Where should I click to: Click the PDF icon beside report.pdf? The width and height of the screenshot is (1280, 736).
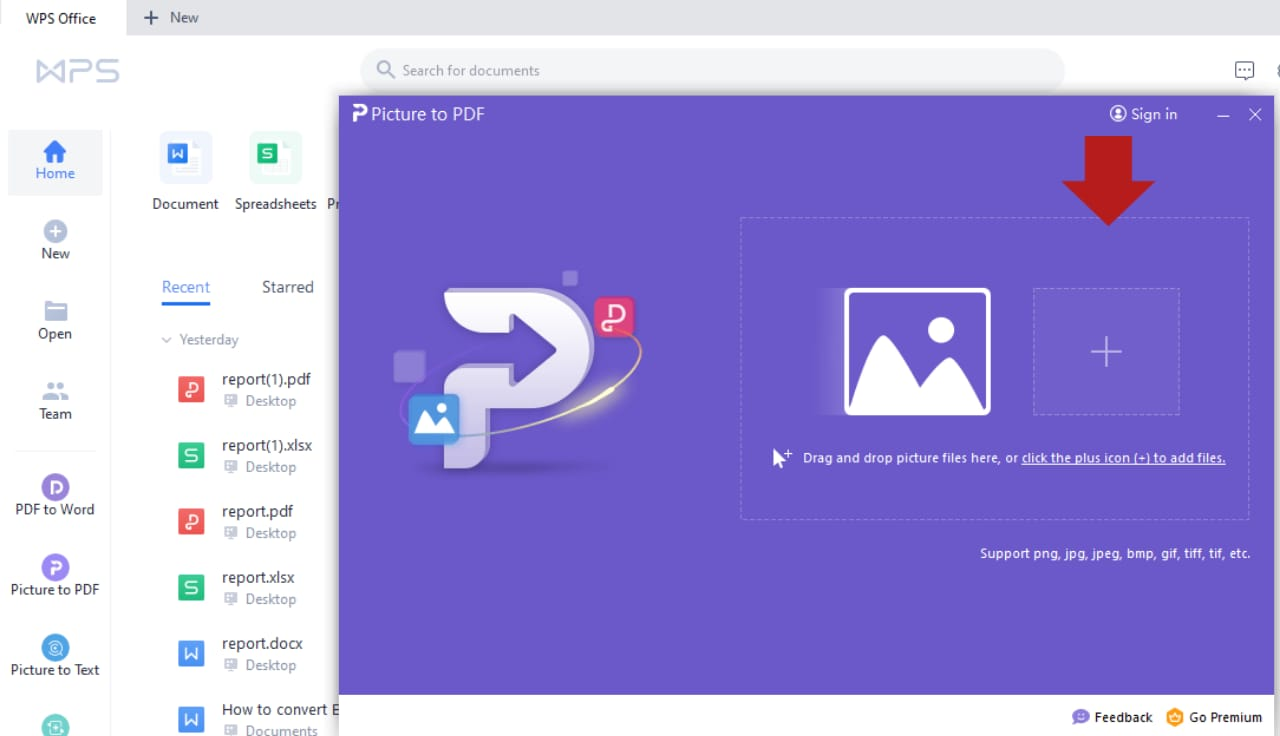[x=191, y=522]
